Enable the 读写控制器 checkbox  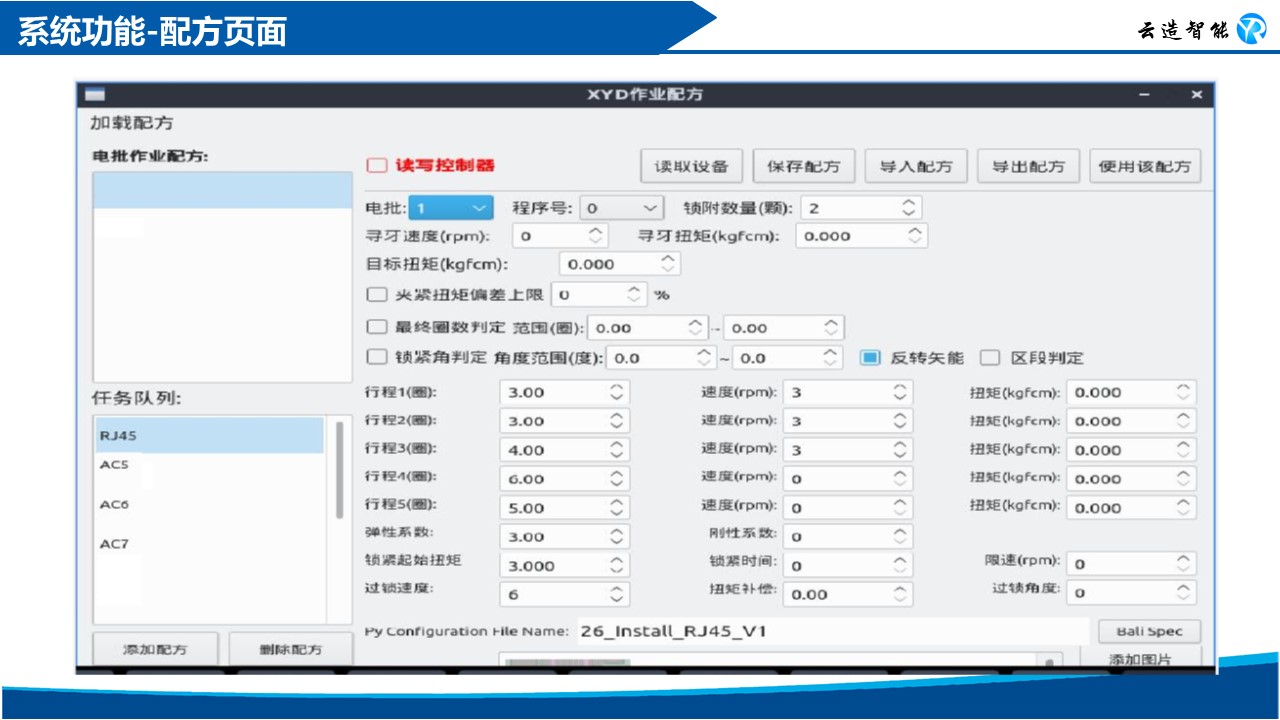pyautogui.click(x=376, y=165)
